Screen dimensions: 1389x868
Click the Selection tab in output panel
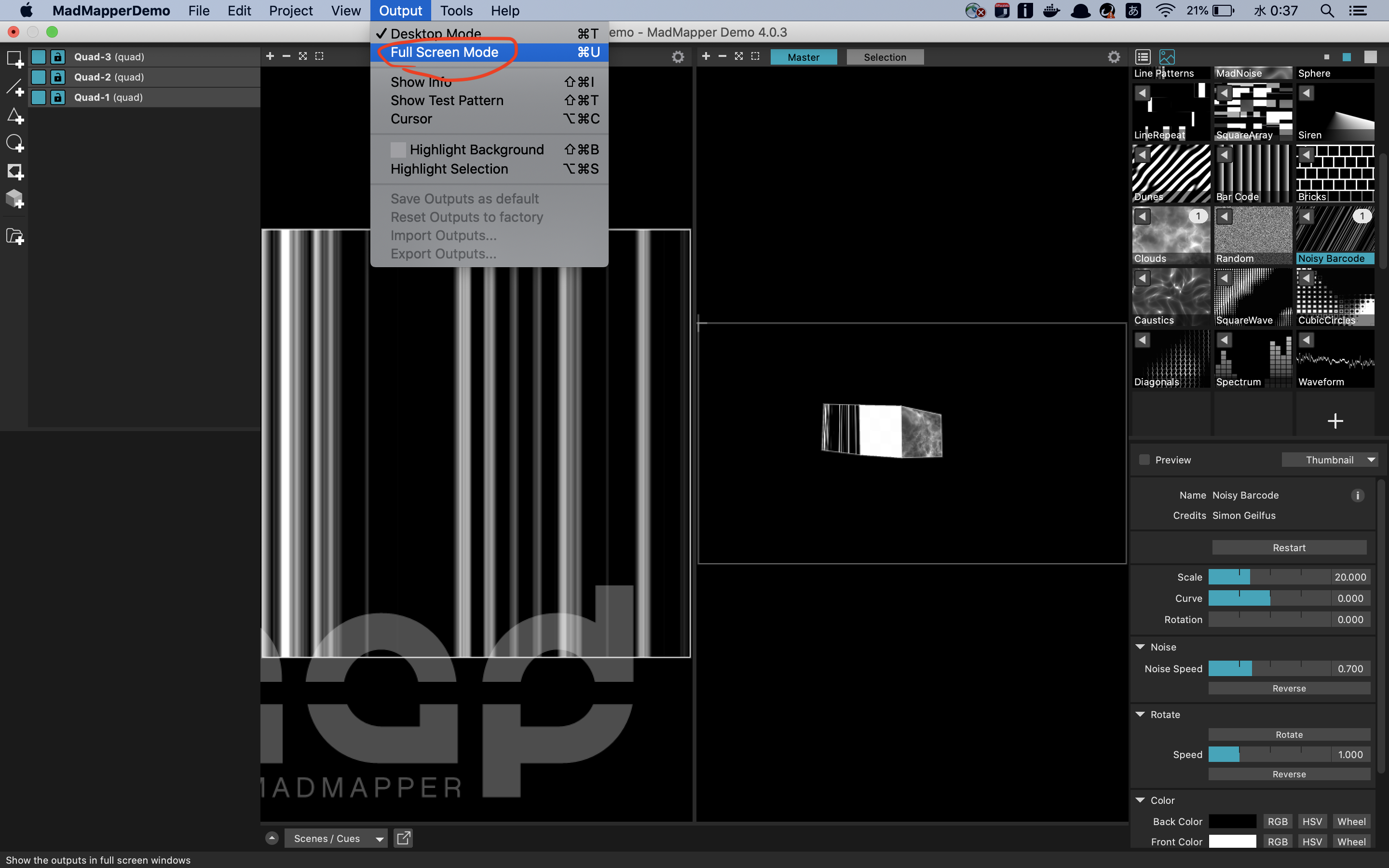[884, 57]
